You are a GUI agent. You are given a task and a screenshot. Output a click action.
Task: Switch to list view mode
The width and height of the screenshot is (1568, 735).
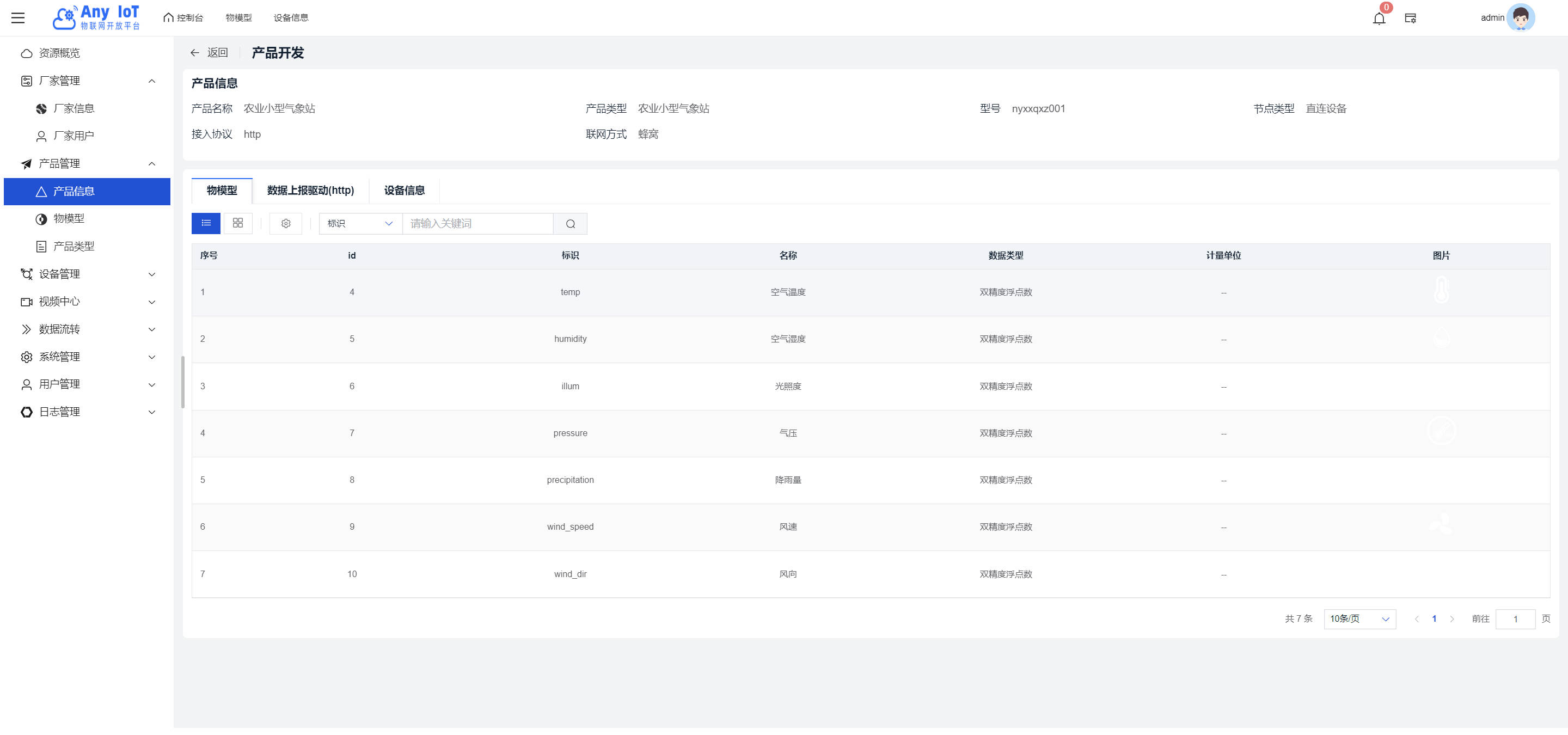(x=206, y=223)
